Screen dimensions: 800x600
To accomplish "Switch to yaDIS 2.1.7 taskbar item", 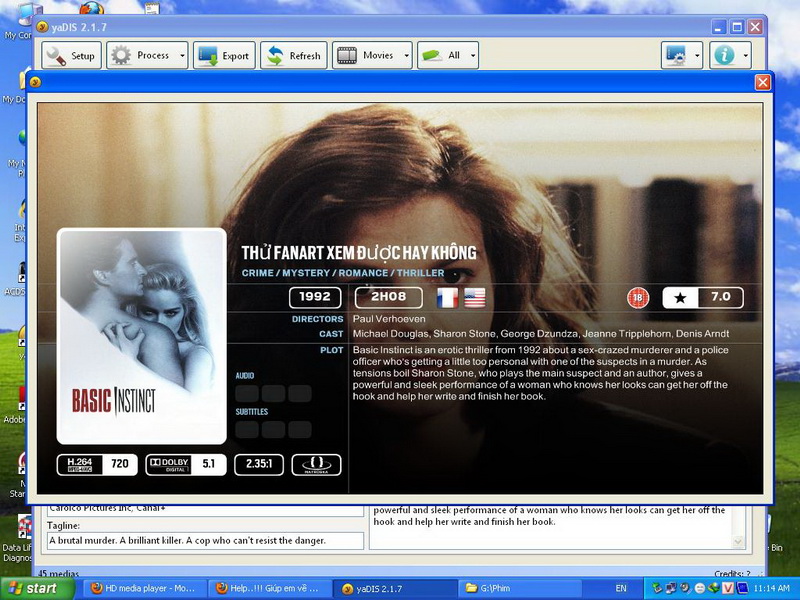I will (x=393, y=588).
